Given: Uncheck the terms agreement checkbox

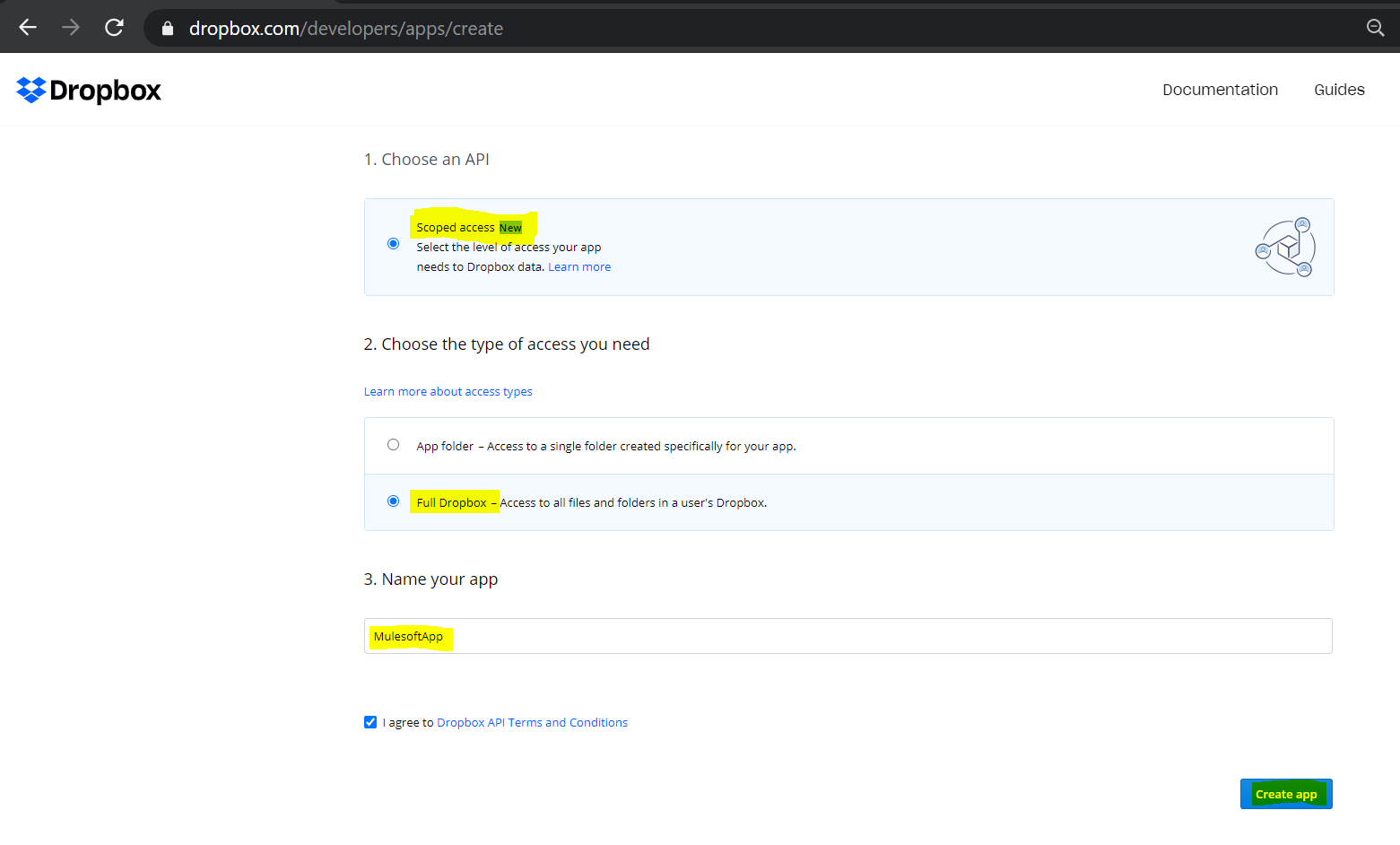Looking at the screenshot, I should tap(370, 722).
